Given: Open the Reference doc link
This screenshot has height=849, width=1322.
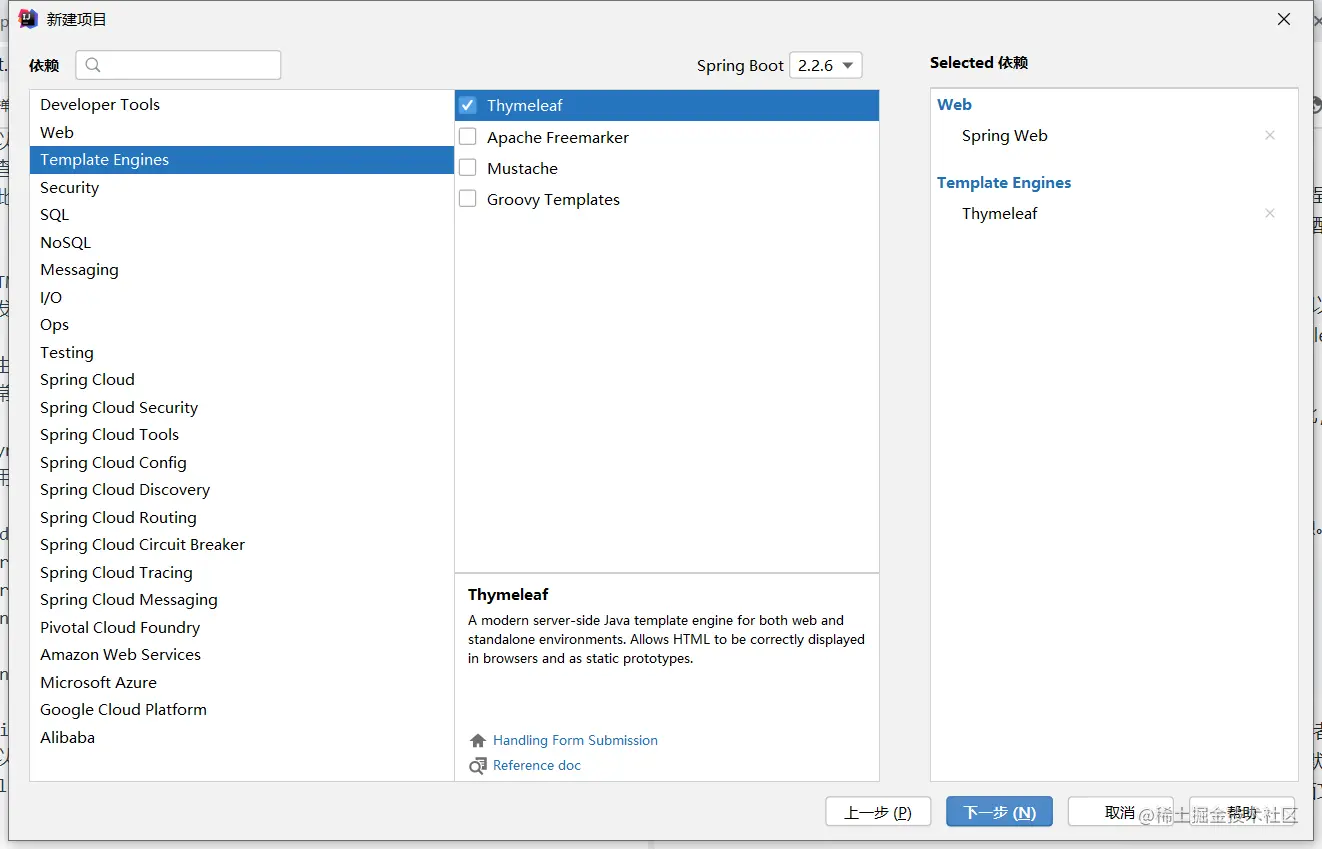Looking at the screenshot, I should [x=537, y=766].
